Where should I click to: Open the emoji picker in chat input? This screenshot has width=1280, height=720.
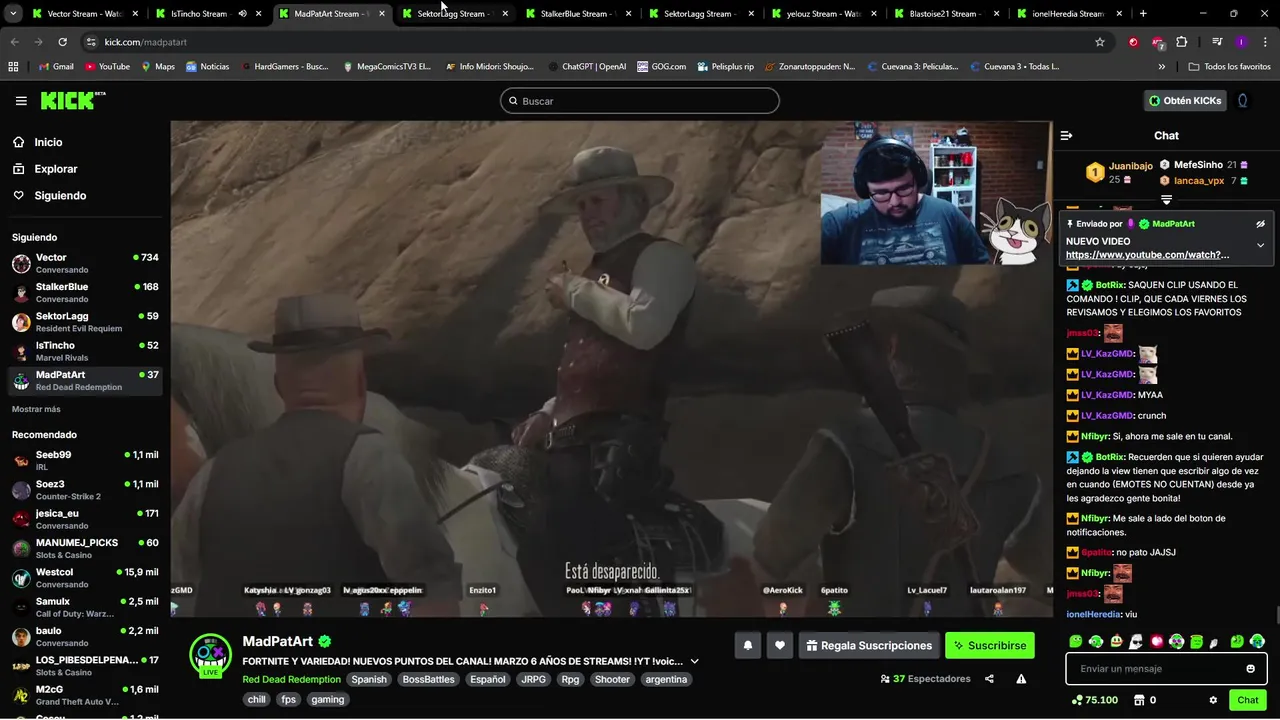(x=1250, y=669)
